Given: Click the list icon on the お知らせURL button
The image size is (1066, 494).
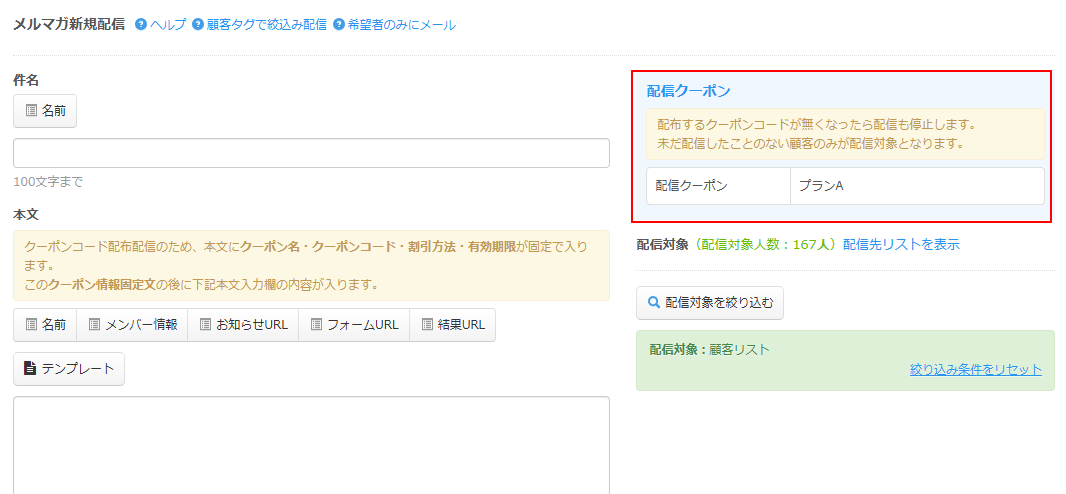Looking at the screenshot, I should click(206, 325).
